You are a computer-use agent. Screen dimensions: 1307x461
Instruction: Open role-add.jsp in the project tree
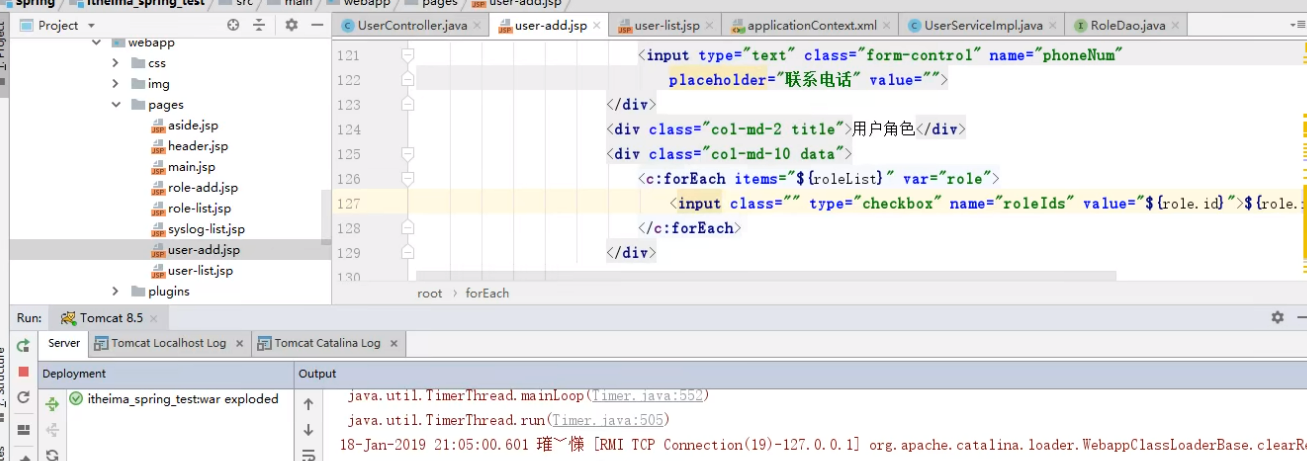(x=202, y=188)
